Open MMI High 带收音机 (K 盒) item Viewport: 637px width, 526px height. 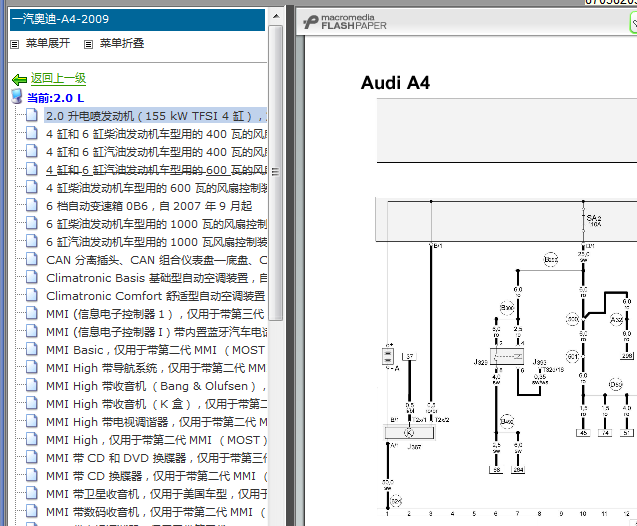coord(156,404)
